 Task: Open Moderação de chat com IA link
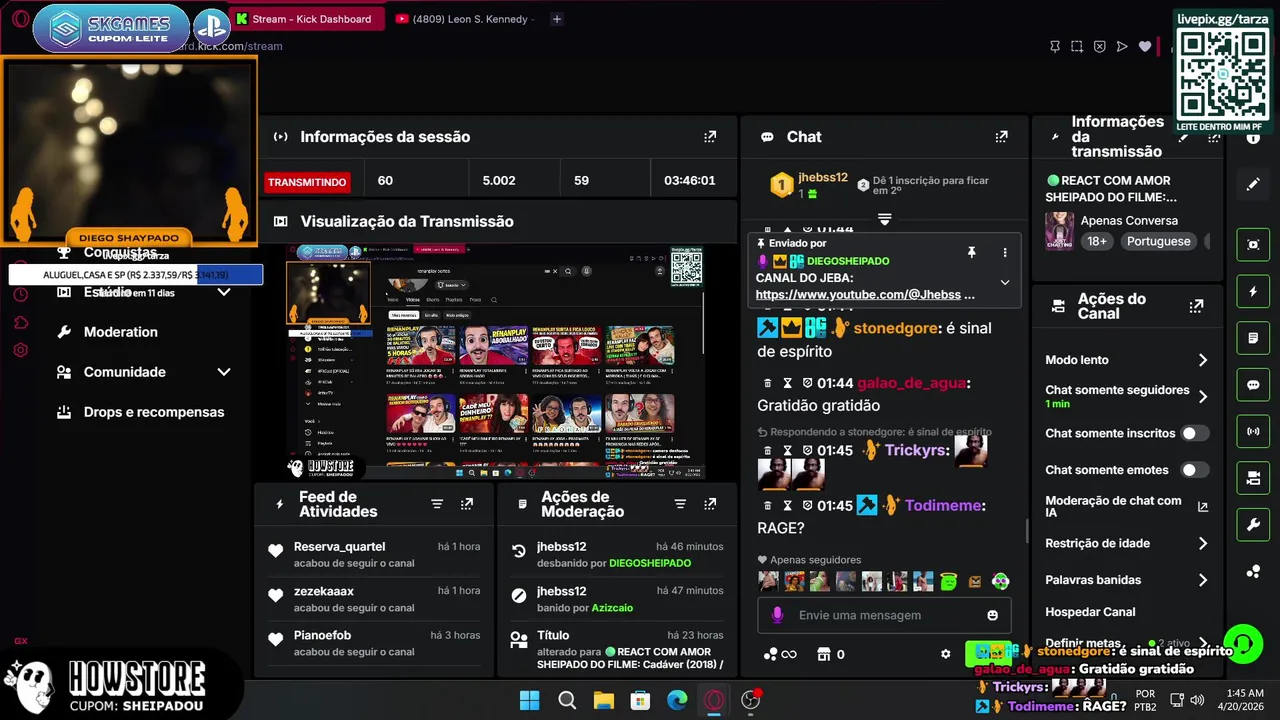pyautogui.click(x=1202, y=507)
